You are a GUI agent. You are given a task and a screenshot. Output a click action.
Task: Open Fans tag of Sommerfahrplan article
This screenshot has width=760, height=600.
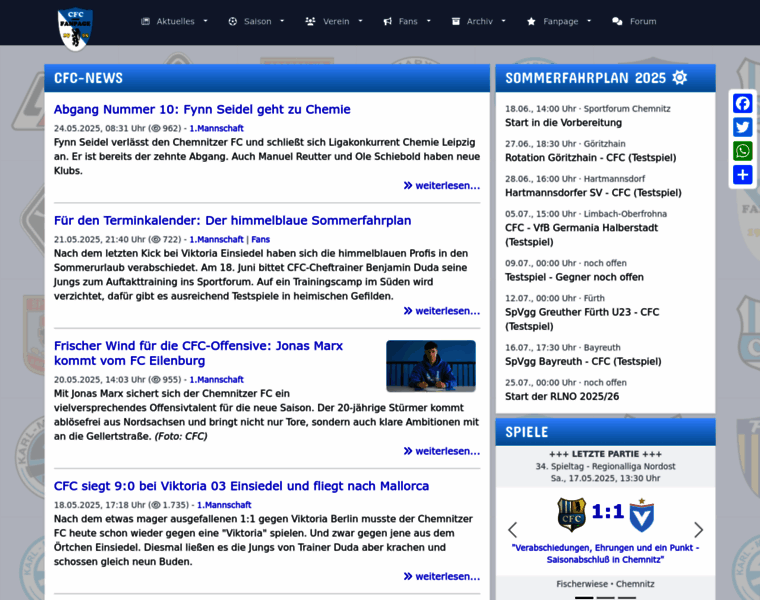coord(260,239)
